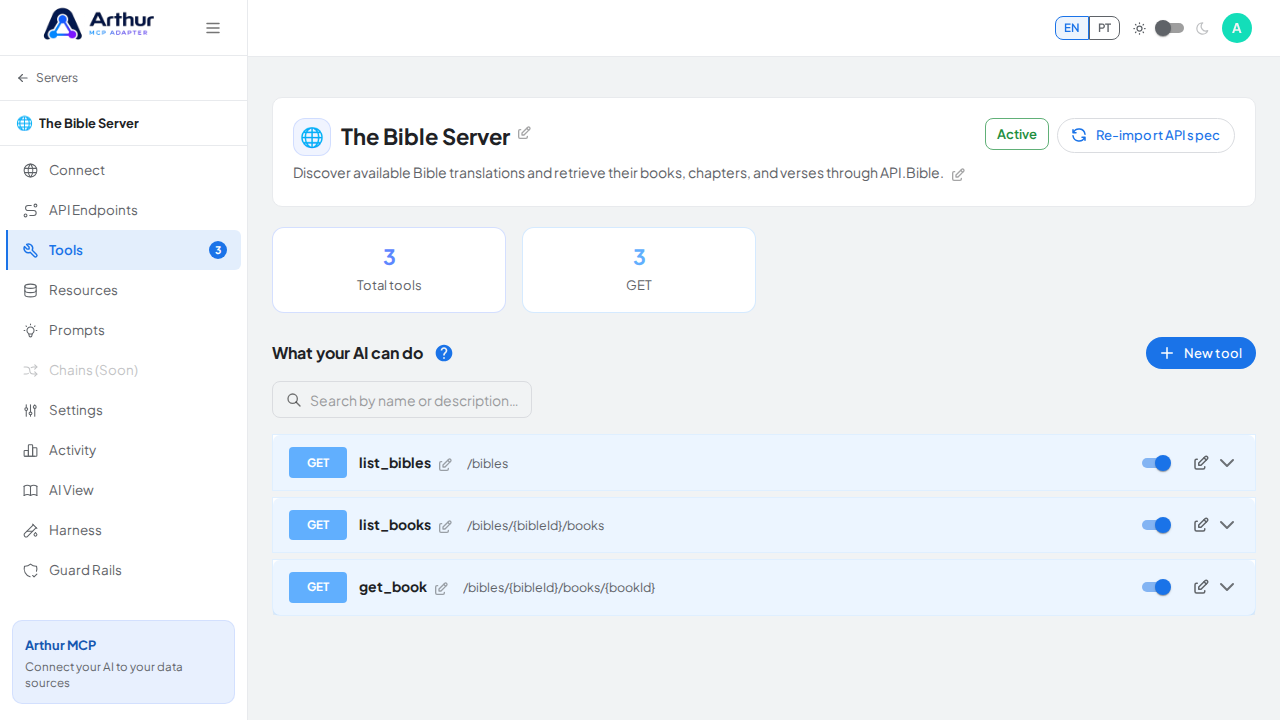Click the Total tools stat card
Screen dimensions: 1280x720
pyautogui.click(x=389, y=270)
